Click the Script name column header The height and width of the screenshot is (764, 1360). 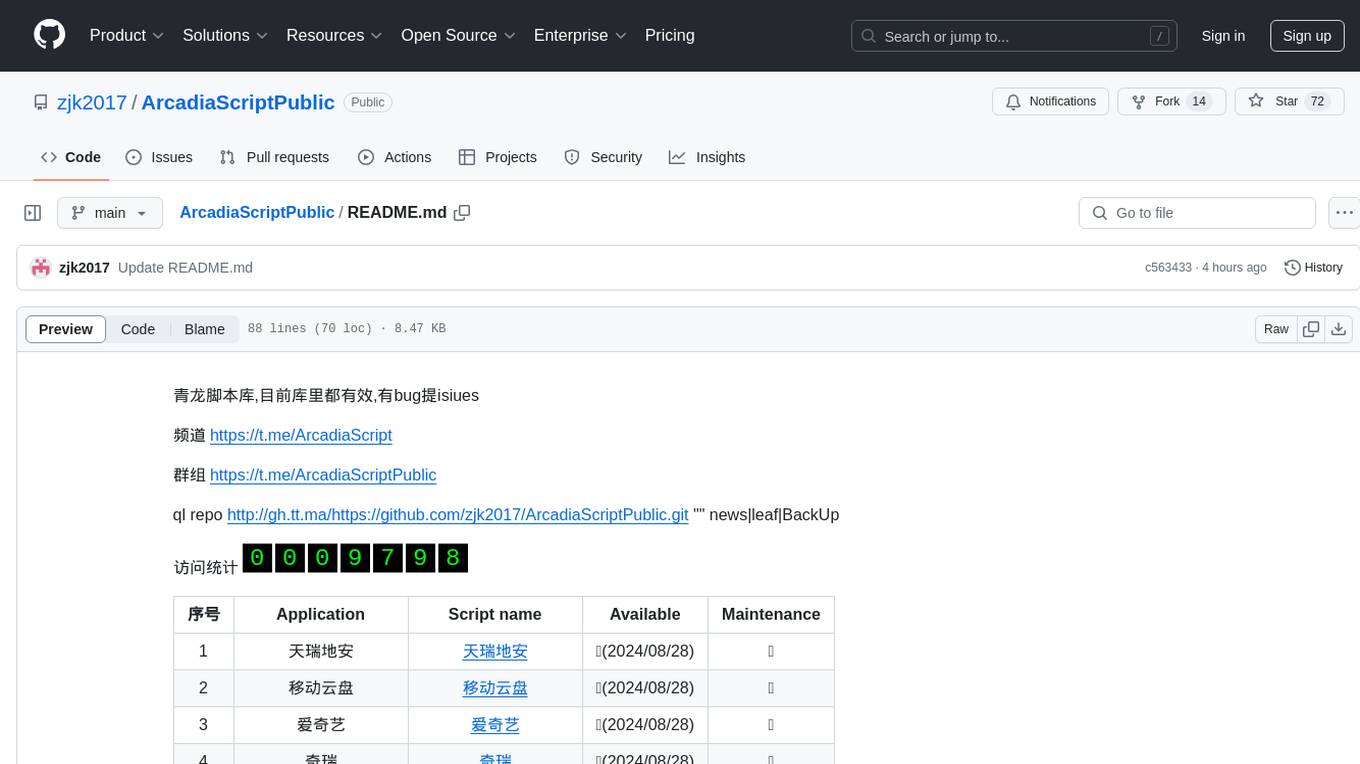[x=495, y=614]
